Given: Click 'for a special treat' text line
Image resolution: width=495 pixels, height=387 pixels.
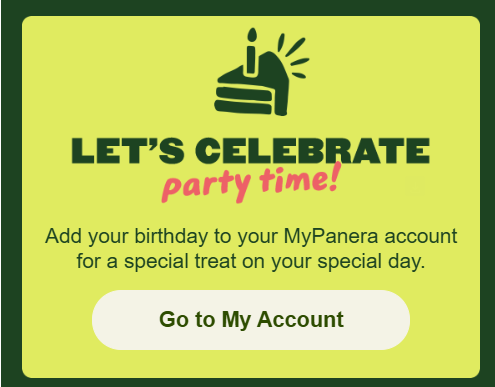Looking at the screenshot, I should pos(251,261).
